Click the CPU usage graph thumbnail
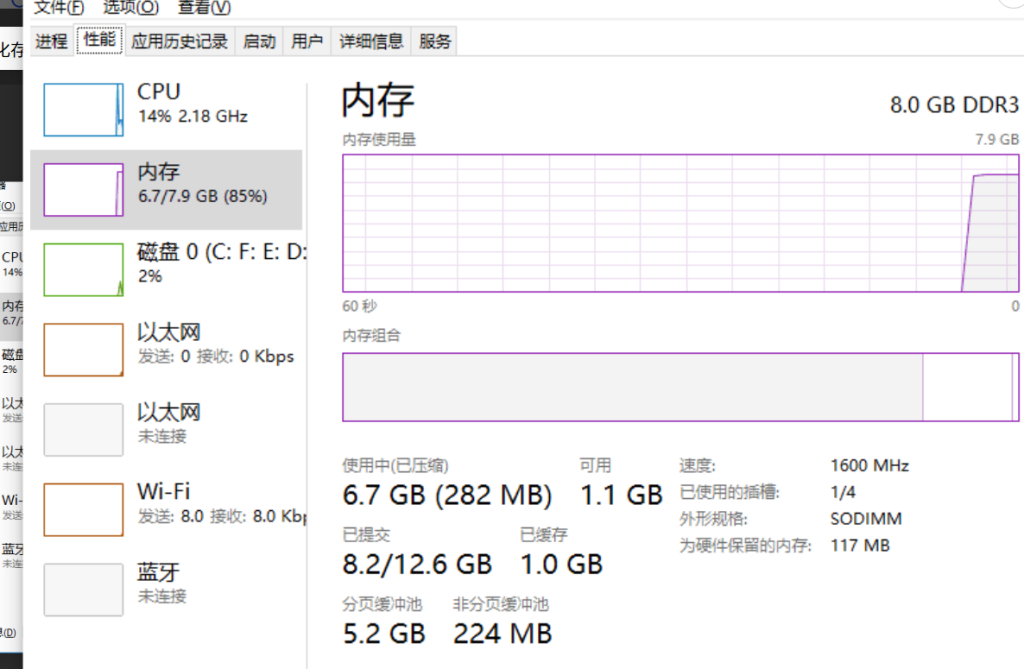 [x=83, y=109]
